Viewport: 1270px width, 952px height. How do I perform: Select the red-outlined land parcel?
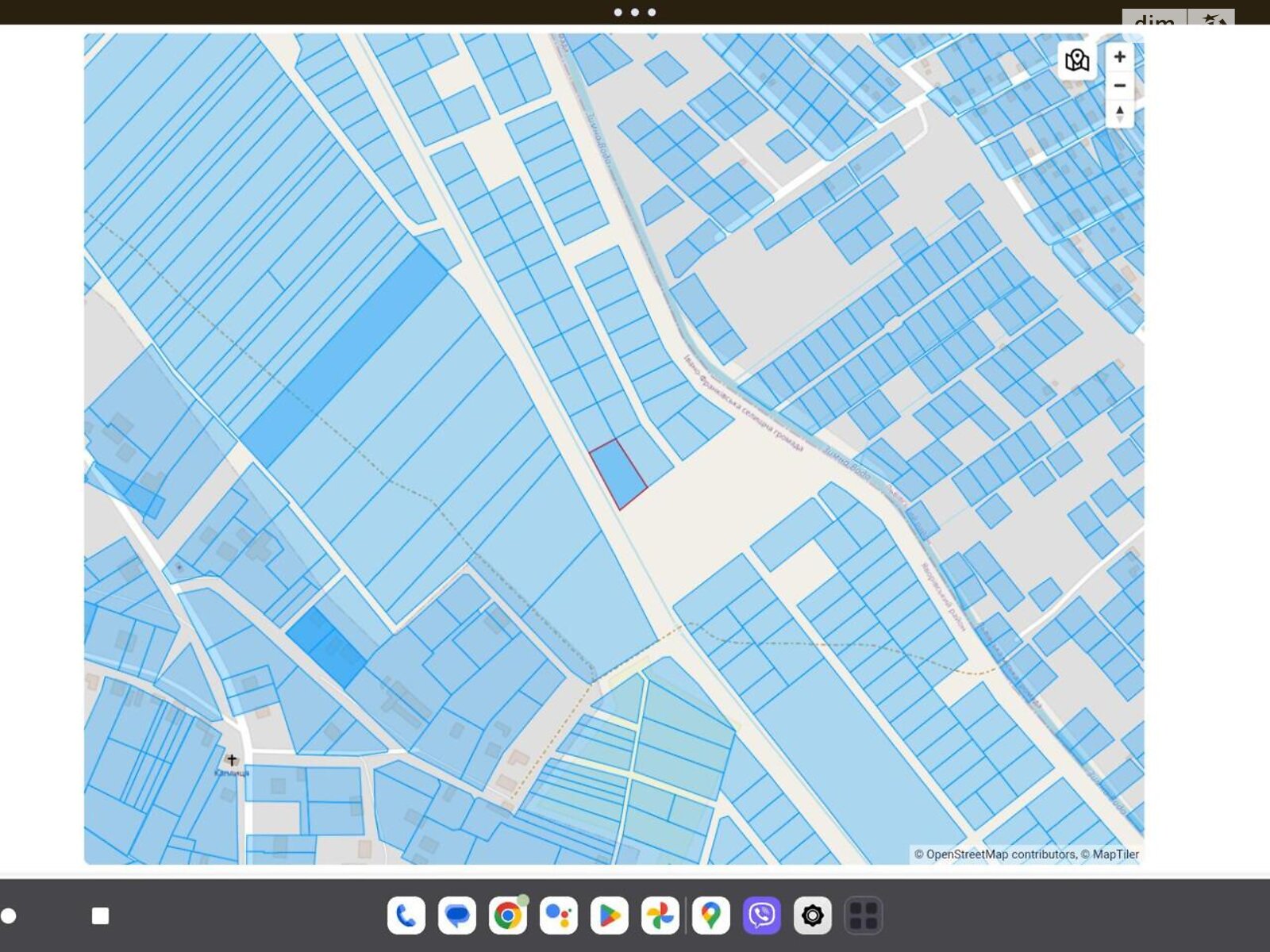(x=618, y=474)
